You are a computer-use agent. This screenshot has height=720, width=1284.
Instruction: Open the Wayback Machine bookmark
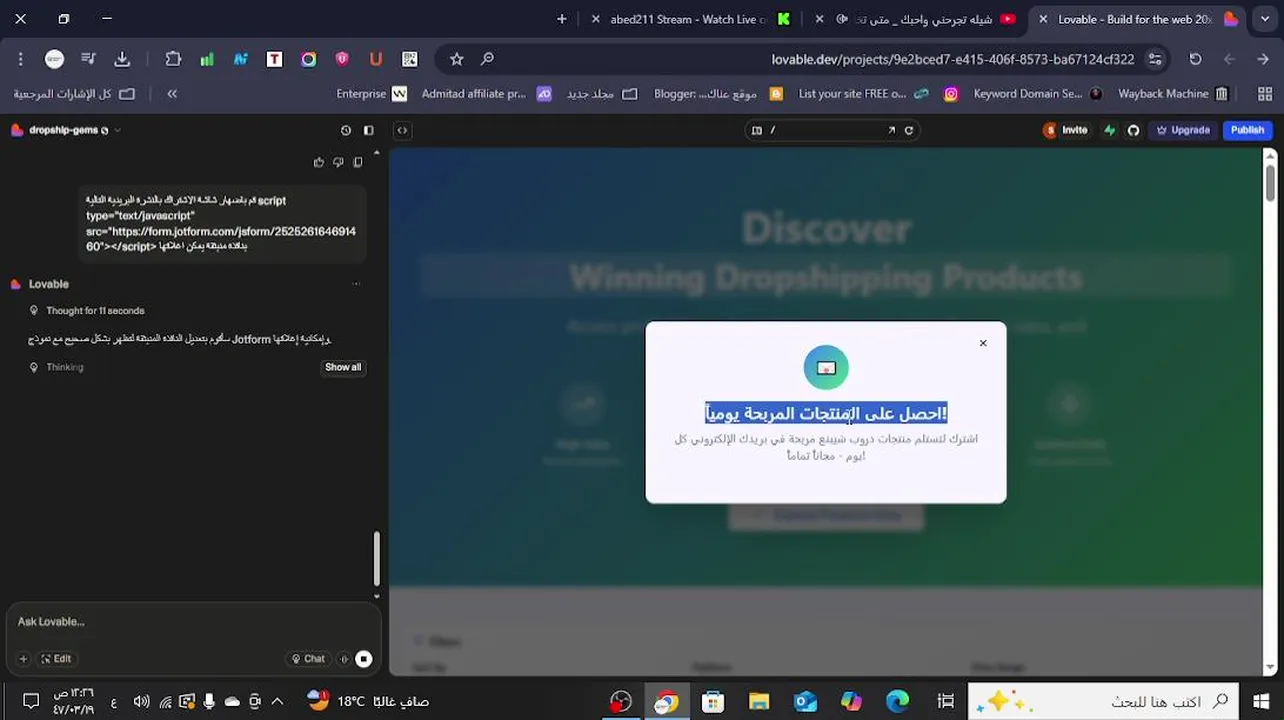click(1173, 94)
